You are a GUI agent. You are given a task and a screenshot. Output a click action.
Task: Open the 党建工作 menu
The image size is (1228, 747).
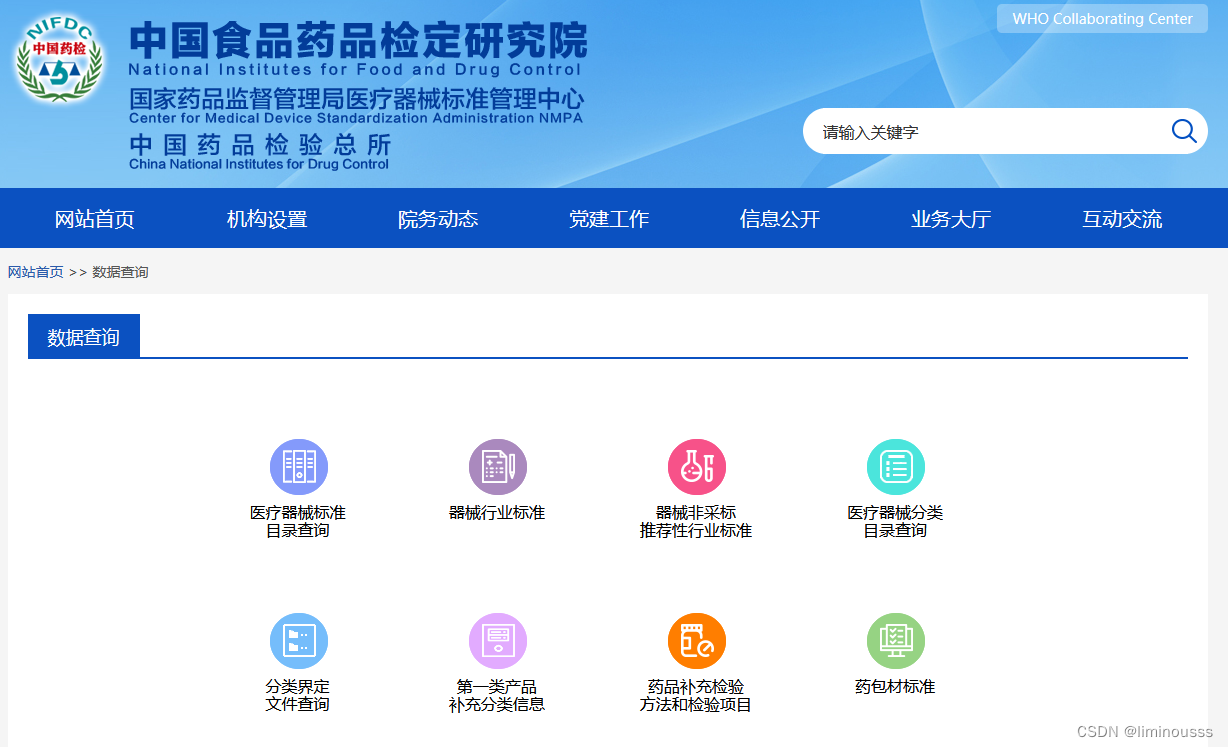click(609, 219)
